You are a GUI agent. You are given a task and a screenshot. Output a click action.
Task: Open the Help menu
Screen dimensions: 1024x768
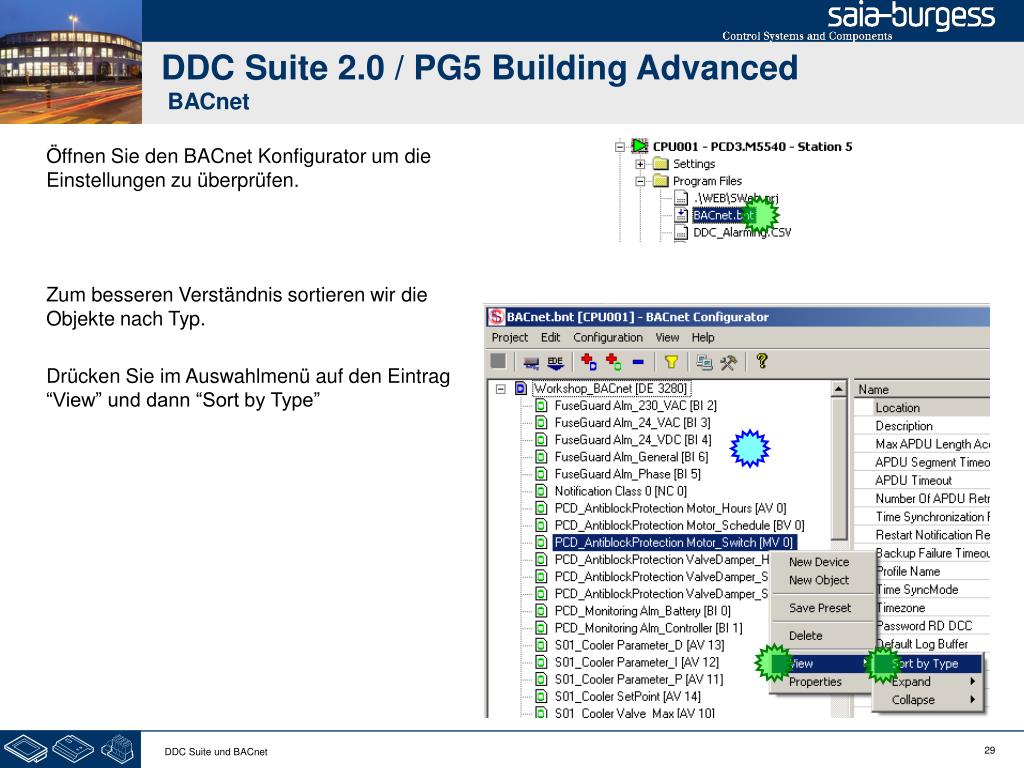[703, 338]
